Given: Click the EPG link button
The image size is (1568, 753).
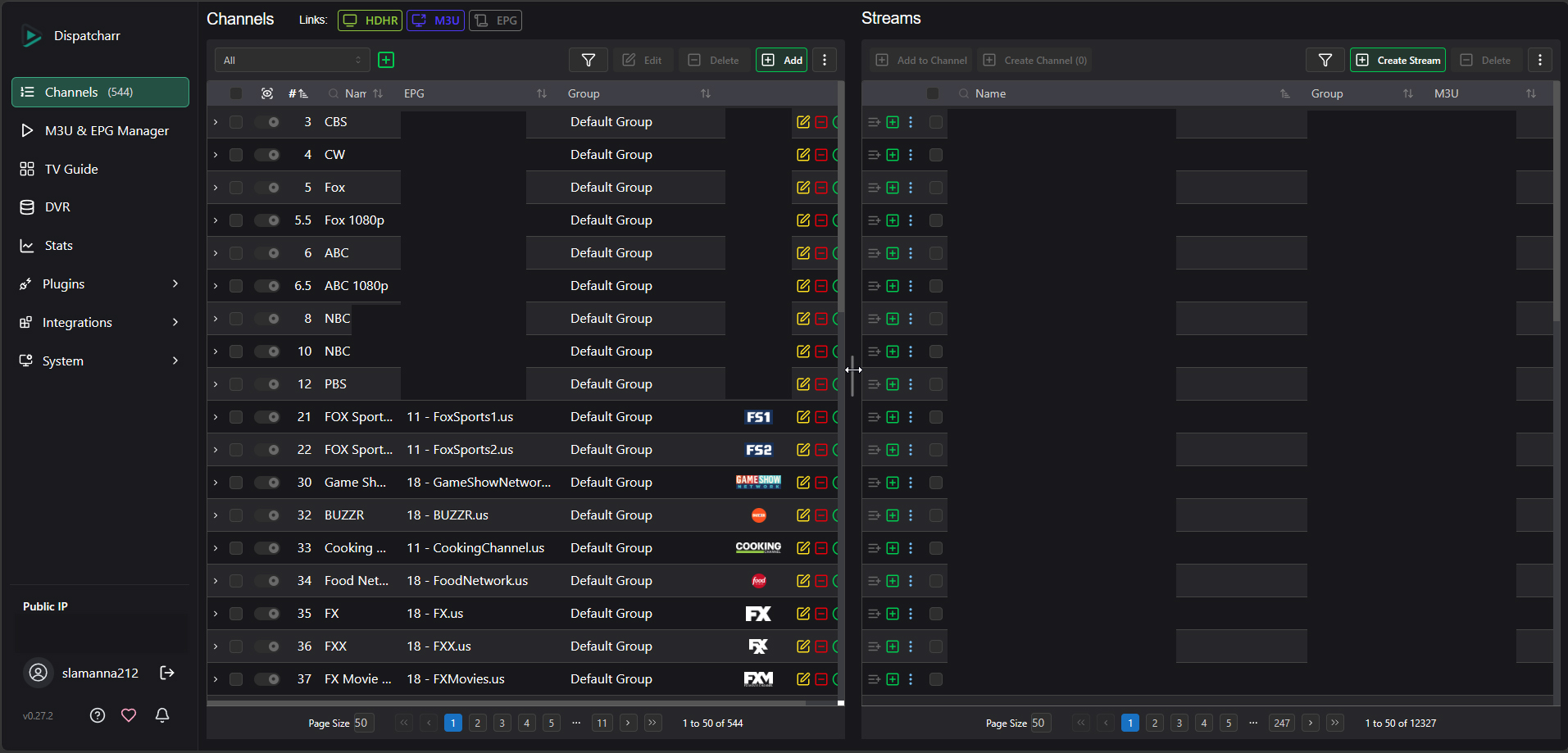Looking at the screenshot, I should tap(495, 20).
